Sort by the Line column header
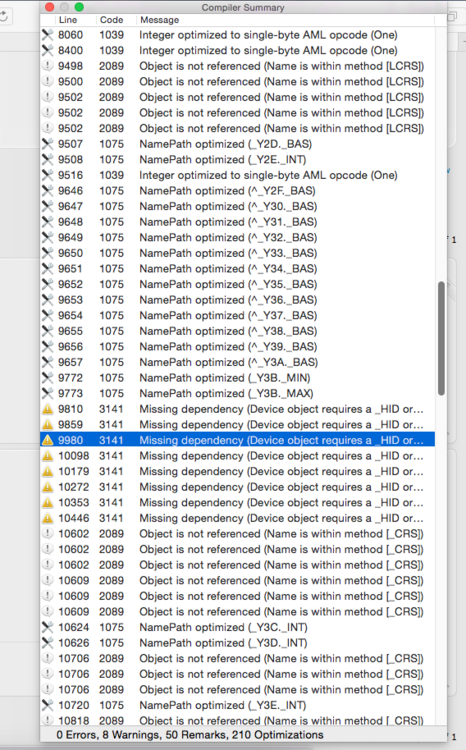This screenshot has height=750, width=466. coord(68,20)
